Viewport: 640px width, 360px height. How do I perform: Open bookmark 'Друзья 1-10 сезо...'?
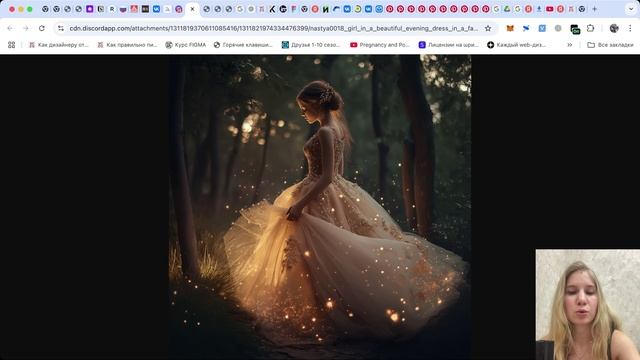(311, 45)
